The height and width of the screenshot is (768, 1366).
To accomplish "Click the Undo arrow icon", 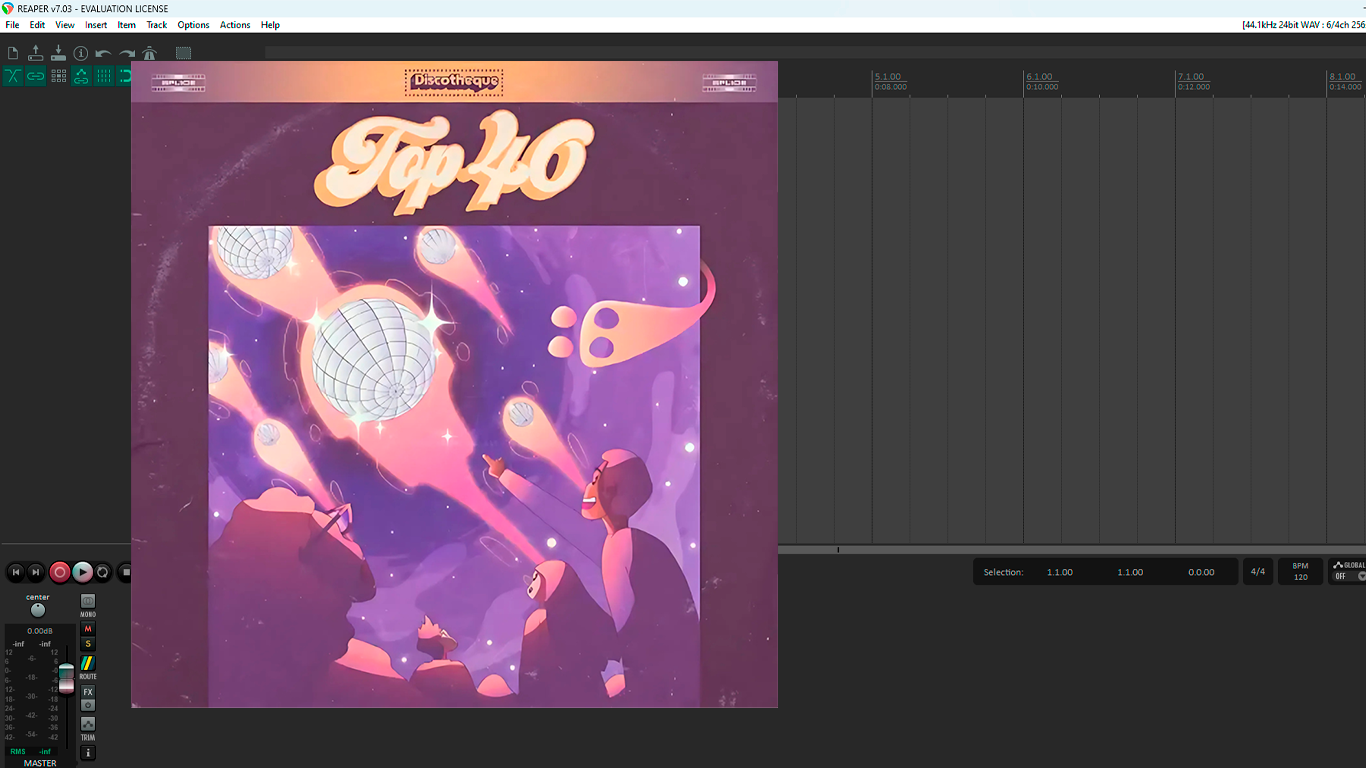I will pyautogui.click(x=103, y=53).
